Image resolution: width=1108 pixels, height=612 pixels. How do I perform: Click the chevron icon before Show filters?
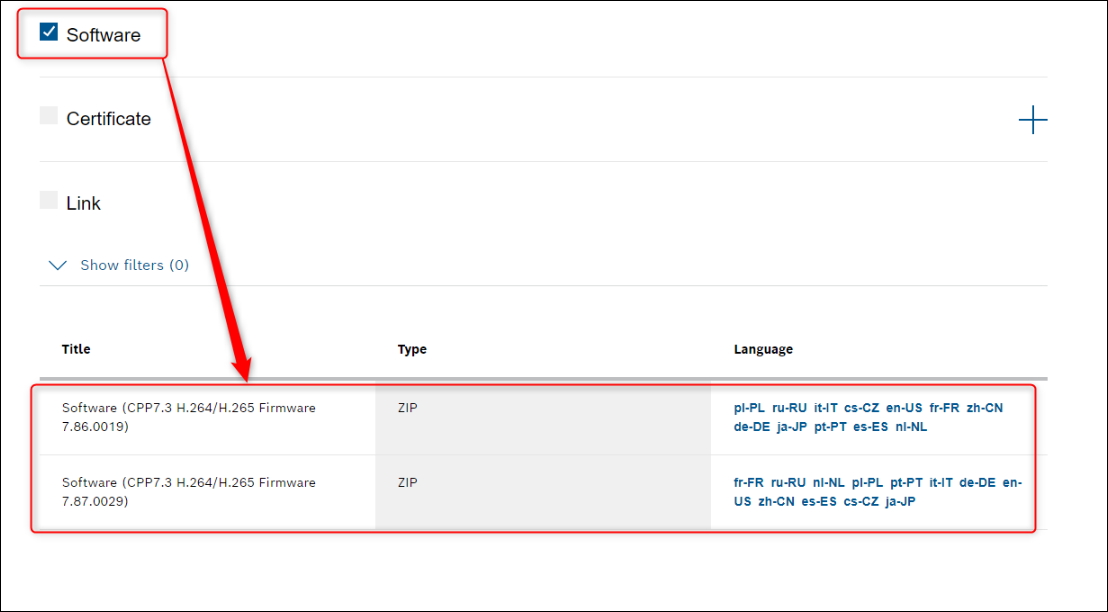59,266
